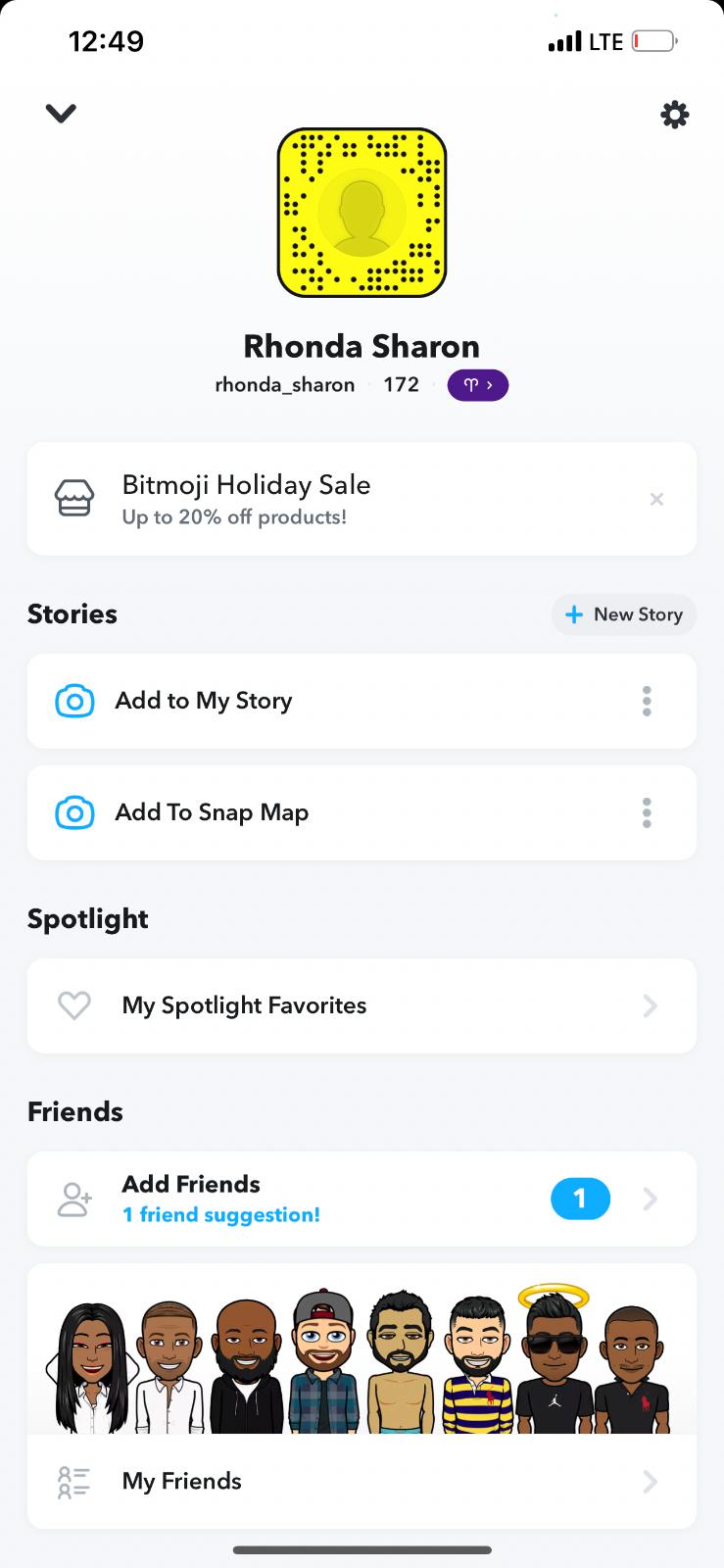
Task: Dismiss the Bitmoji Holiday Sale banner
Action: pos(656,500)
